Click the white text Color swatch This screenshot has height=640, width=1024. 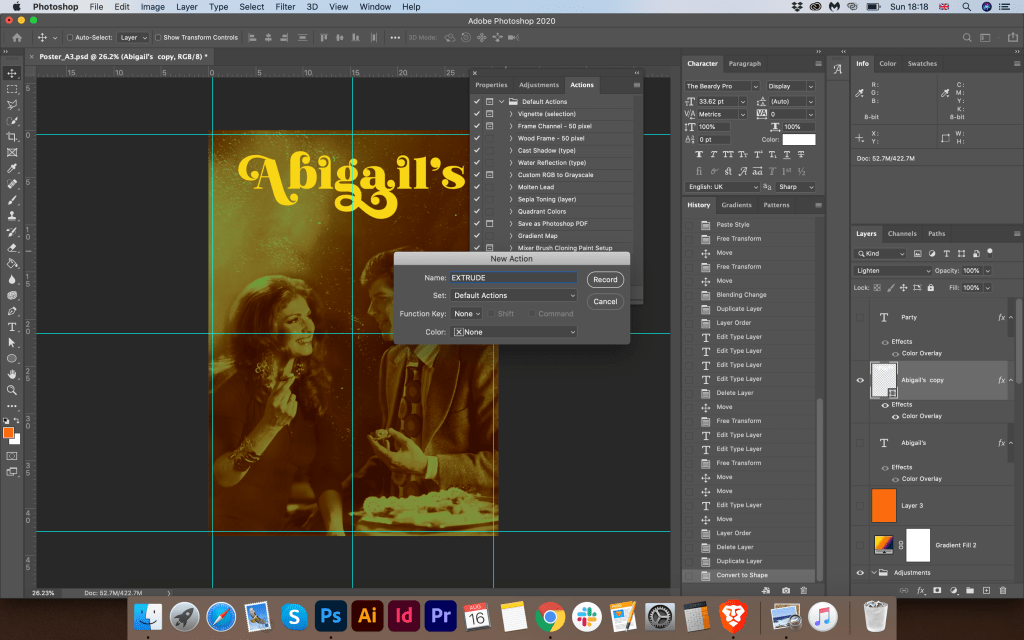(x=798, y=140)
